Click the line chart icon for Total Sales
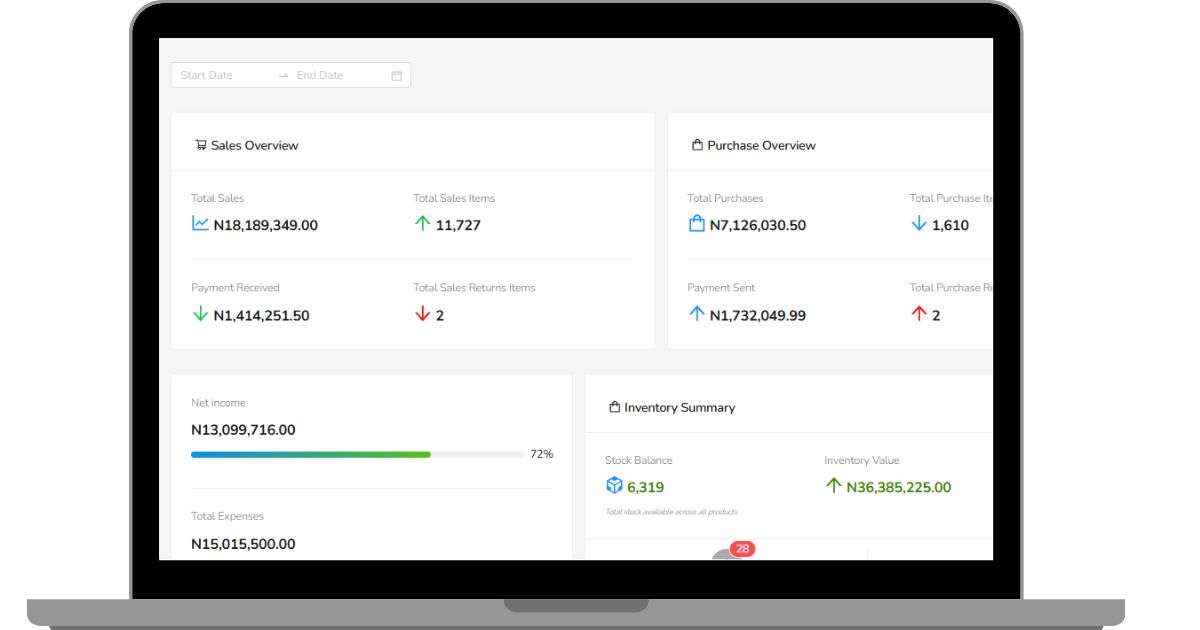Image resolution: width=1200 pixels, height=630 pixels. (200, 224)
